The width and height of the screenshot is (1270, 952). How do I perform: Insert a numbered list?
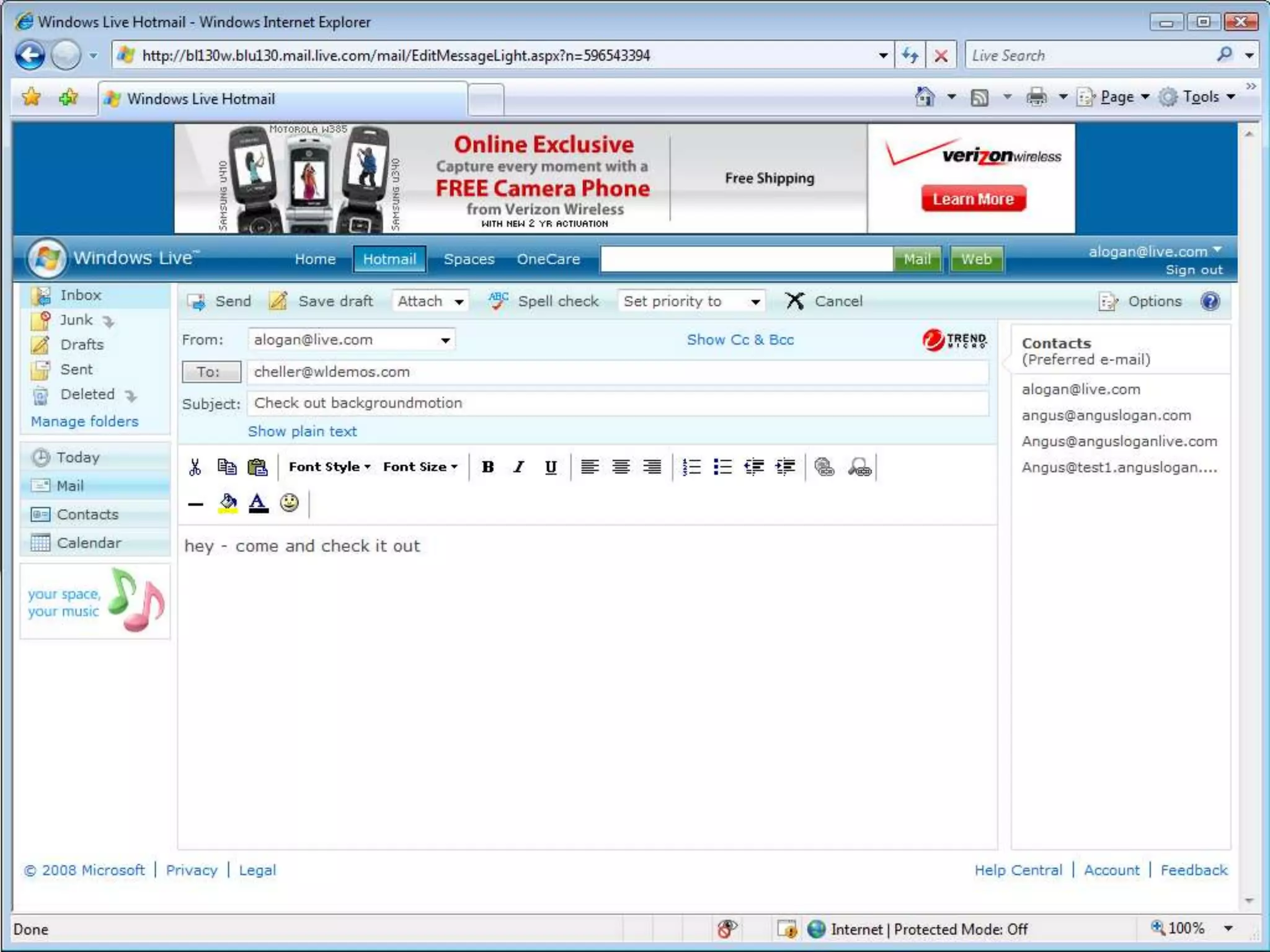691,467
